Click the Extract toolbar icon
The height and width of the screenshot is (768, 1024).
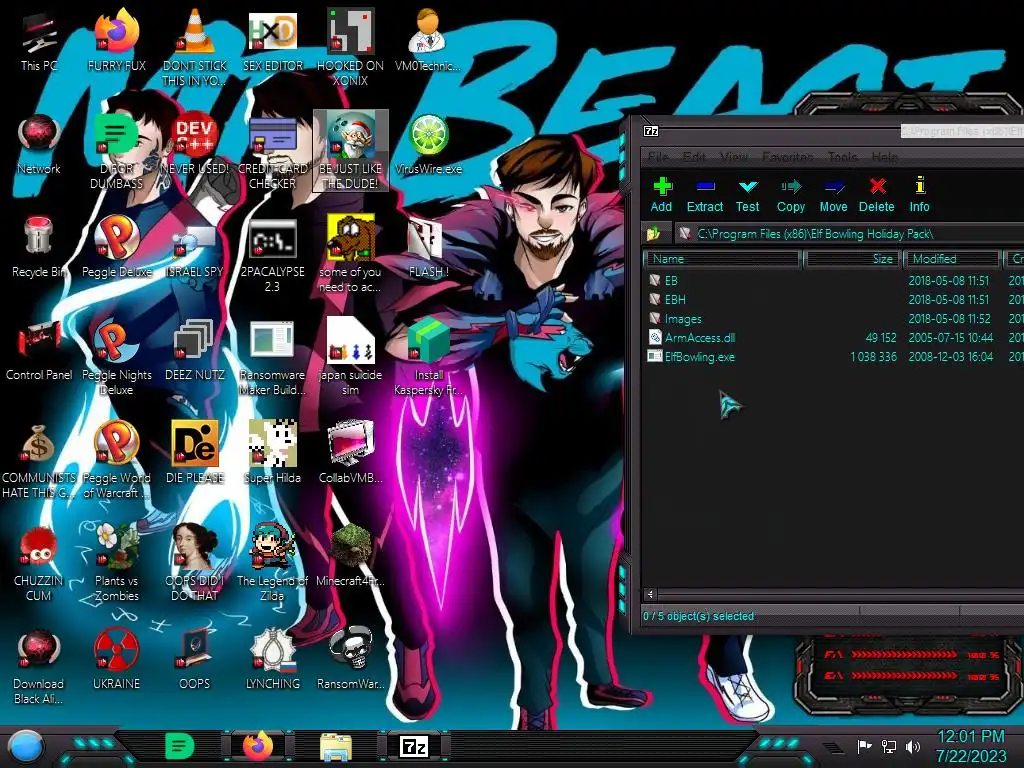(705, 195)
